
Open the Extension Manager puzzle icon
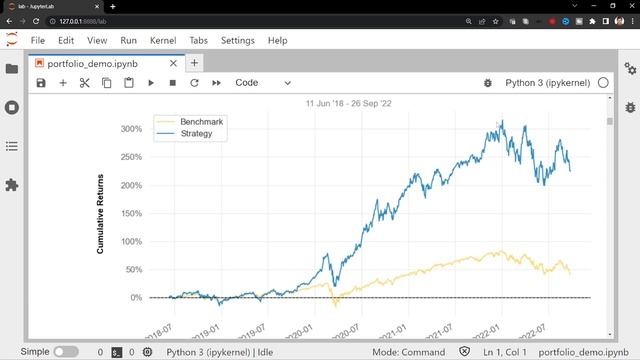[12, 185]
